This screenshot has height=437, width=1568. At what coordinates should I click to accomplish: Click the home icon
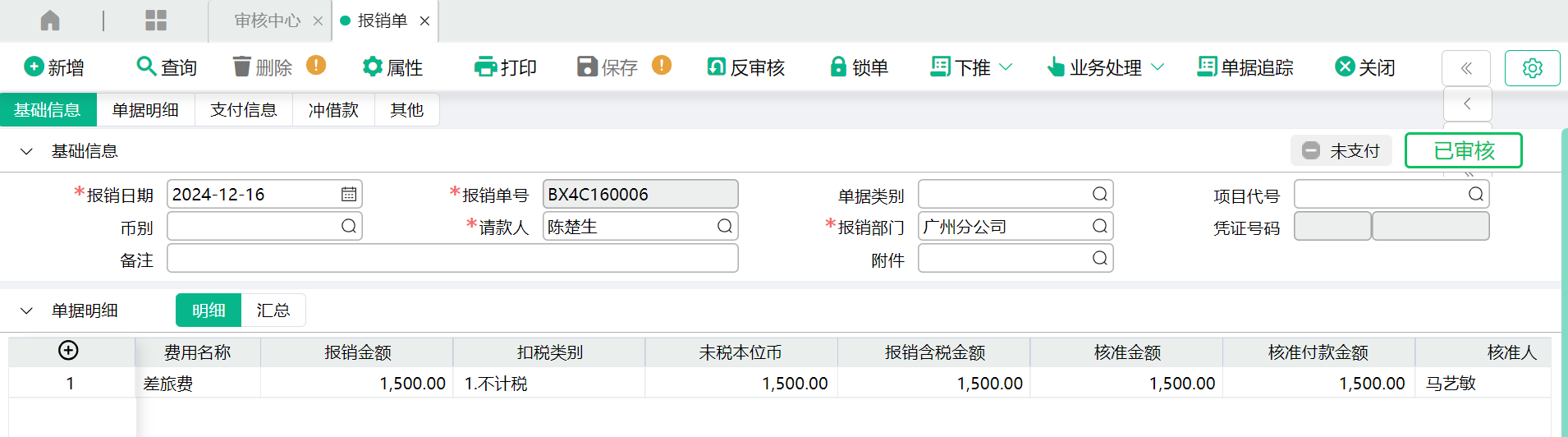click(50, 21)
